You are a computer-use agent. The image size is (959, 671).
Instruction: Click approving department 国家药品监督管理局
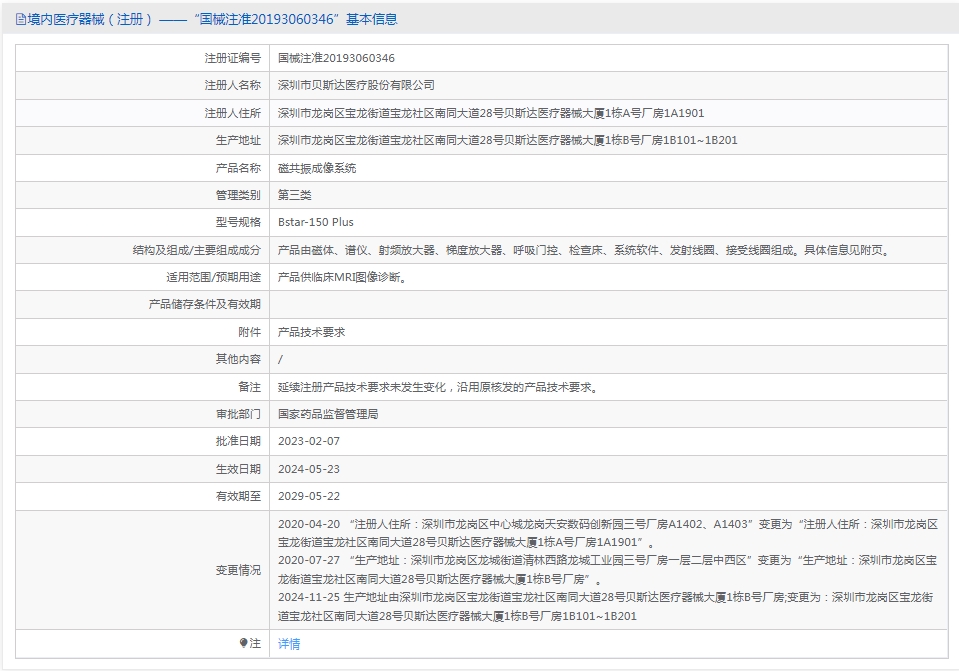[x=328, y=414]
